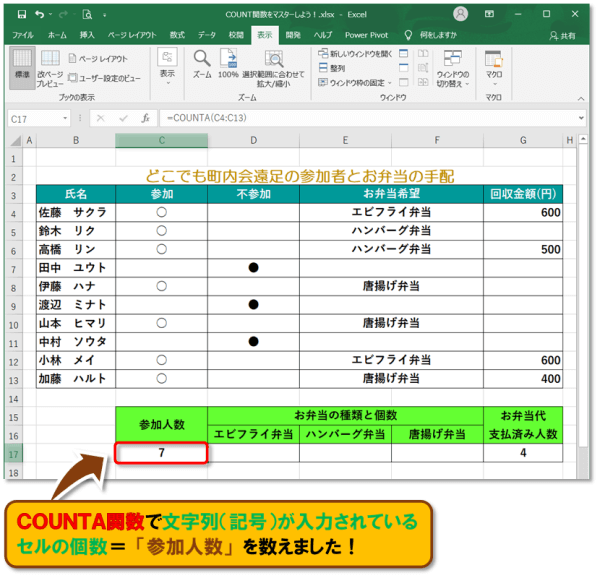Click cell containing 佐藤 サクラ
Screen dimensions: 600x578
(76, 212)
